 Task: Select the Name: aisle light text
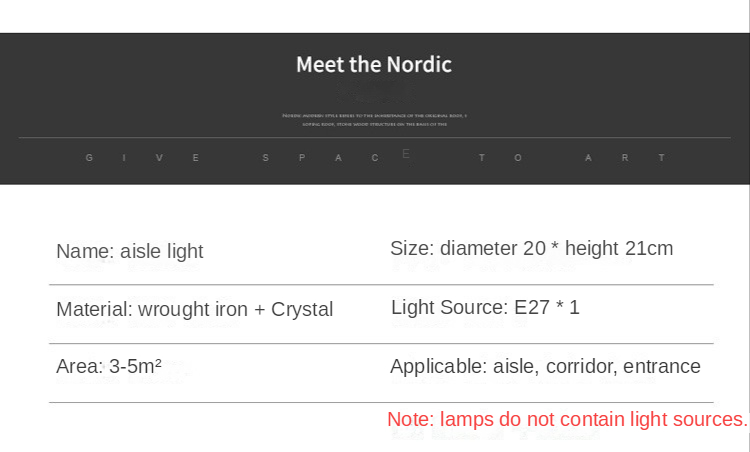(x=130, y=251)
